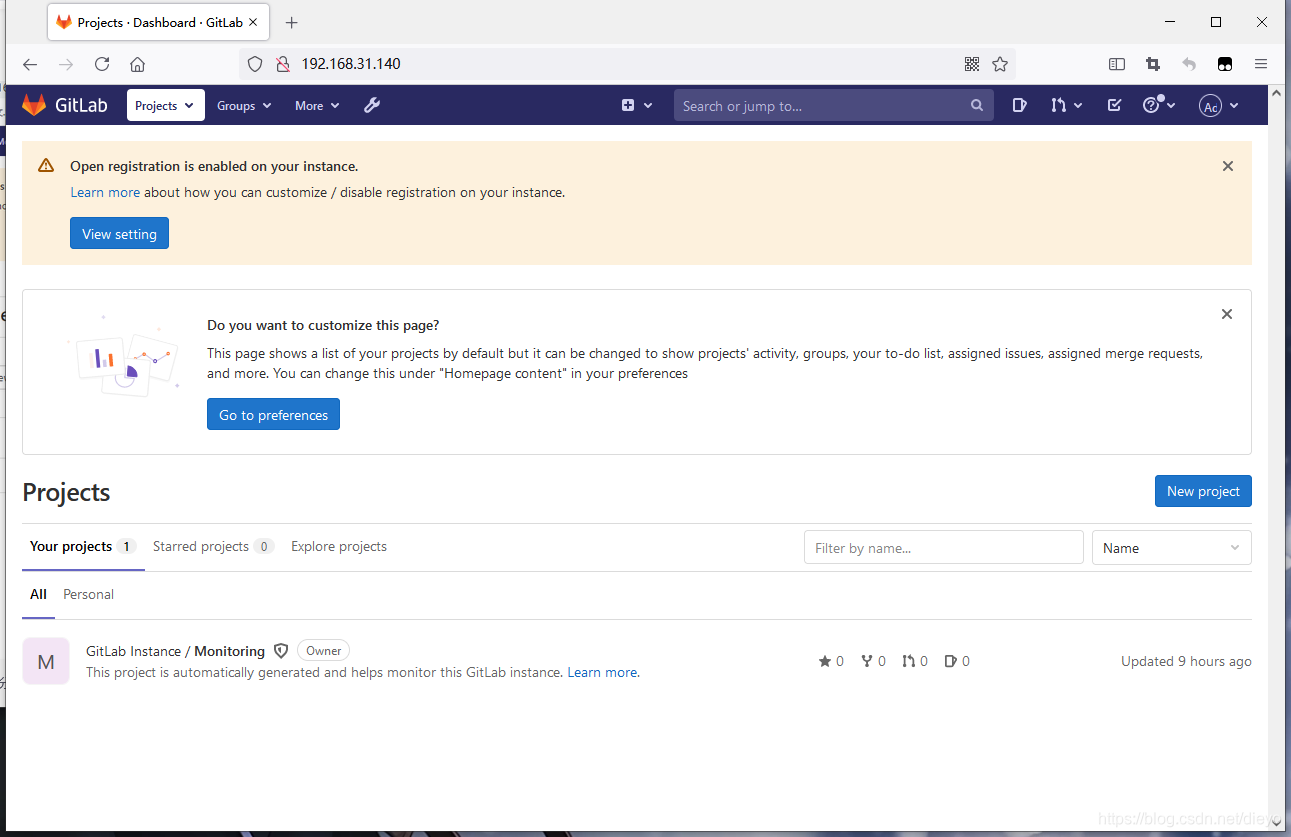Open Learn more link in registration banner
Viewport: 1291px width, 837px height.
tap(105, 192)
